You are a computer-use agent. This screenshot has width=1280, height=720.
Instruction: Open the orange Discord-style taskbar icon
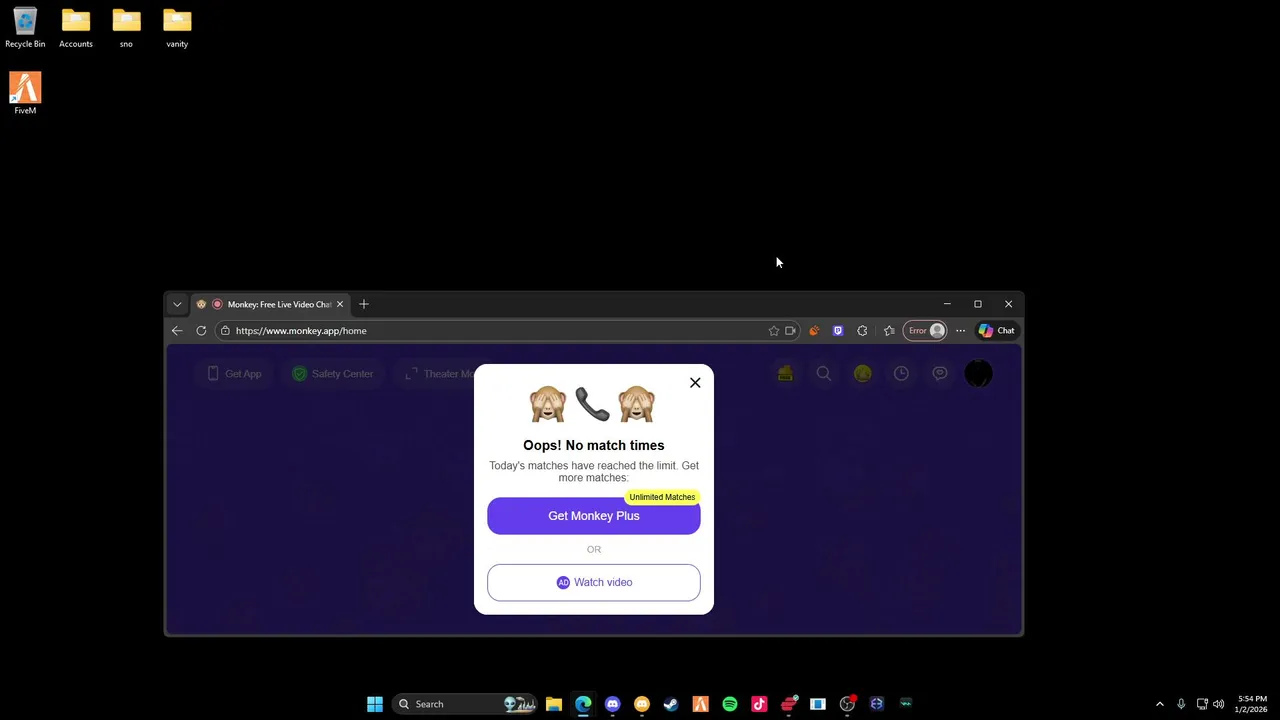point(642,704)
